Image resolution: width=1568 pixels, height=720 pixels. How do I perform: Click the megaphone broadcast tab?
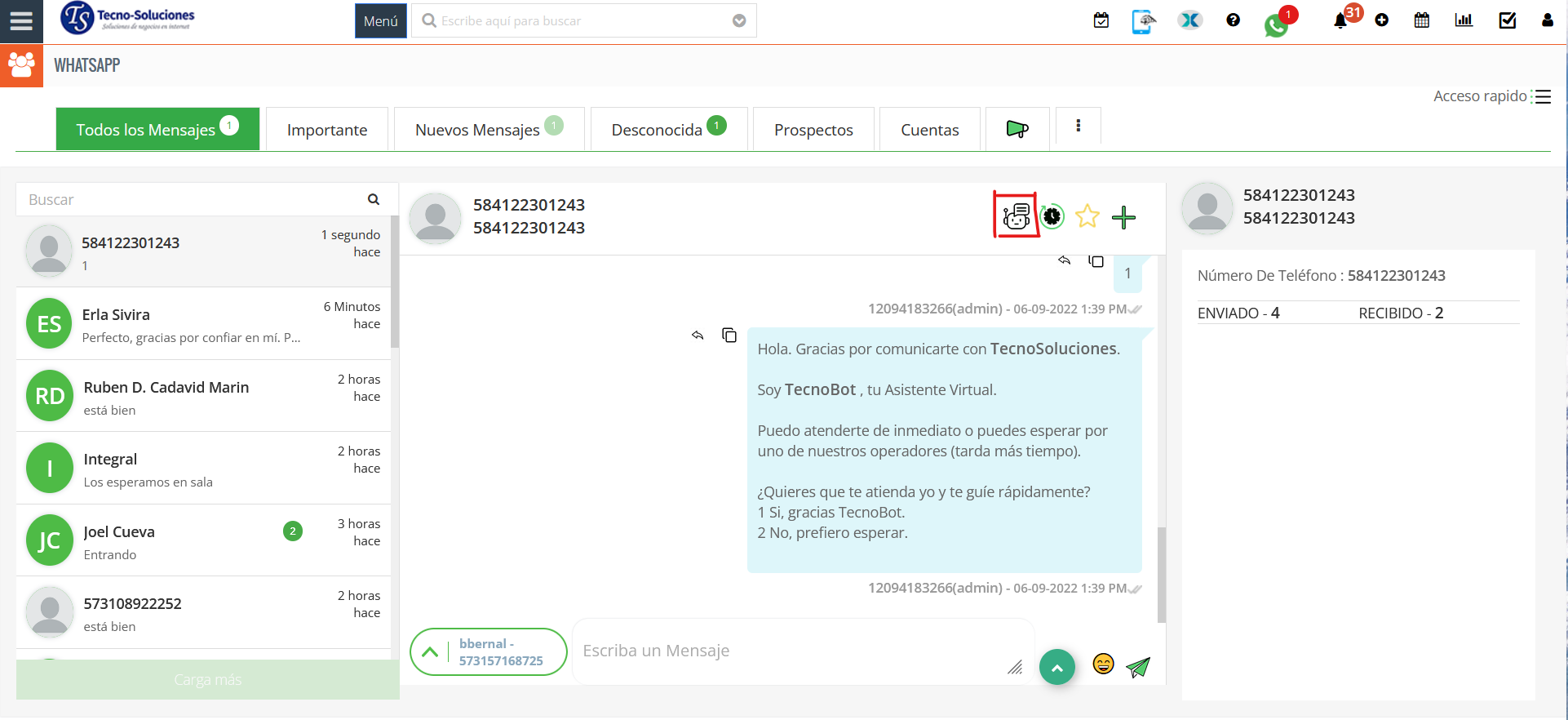pos(1017,129)
